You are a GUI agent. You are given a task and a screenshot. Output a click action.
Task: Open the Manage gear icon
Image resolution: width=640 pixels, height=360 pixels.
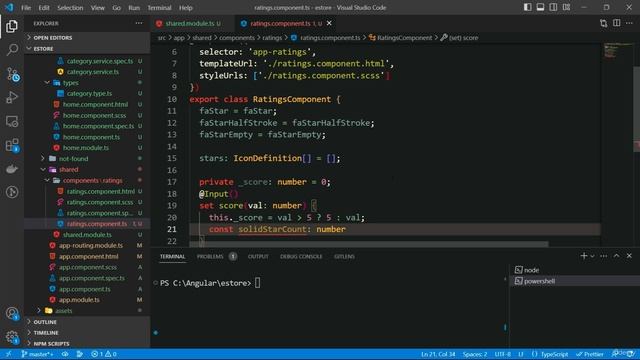tap(12, 337)
